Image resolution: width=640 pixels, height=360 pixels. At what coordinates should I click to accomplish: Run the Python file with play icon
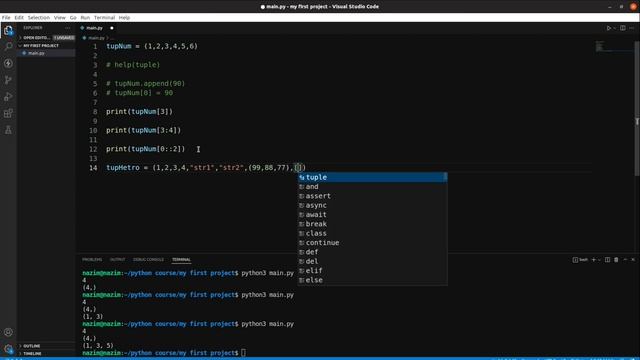click(608, 28)
